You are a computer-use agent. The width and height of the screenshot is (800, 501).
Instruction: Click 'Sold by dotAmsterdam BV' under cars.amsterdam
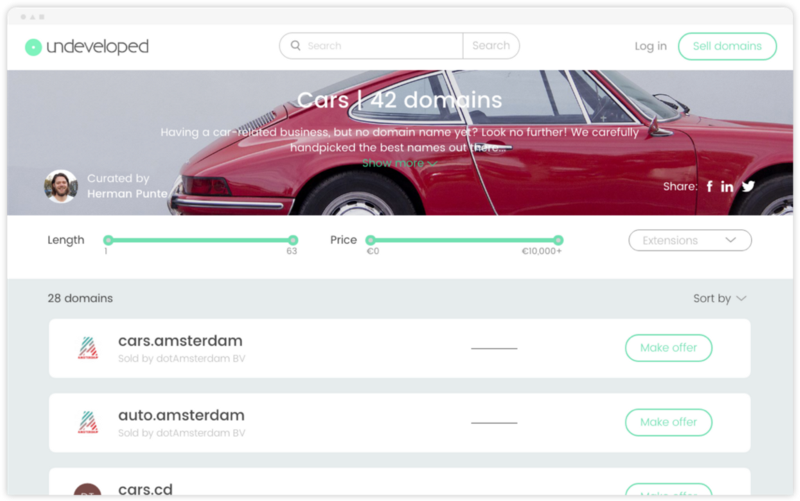[181, 359]
